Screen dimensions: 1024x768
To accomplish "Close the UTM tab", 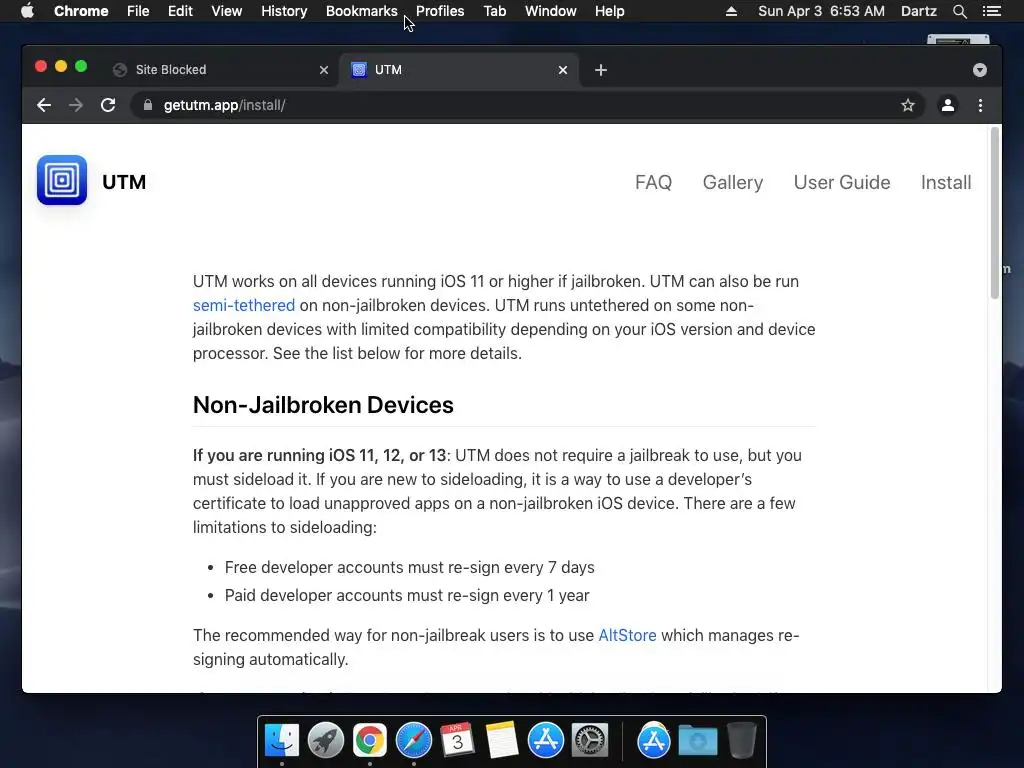I will (563, 70).
